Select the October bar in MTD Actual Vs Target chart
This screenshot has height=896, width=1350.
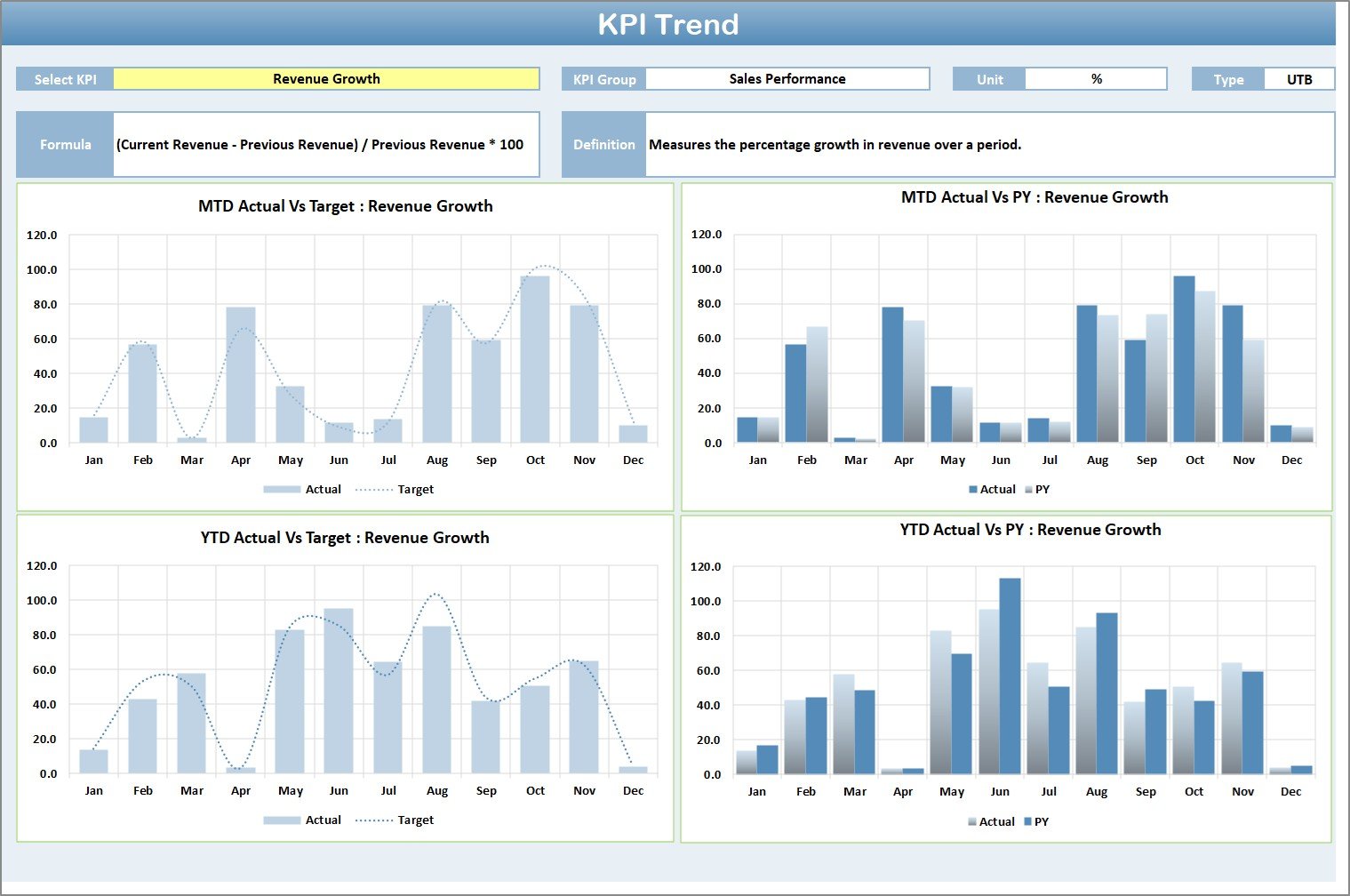tap(535, 356)
